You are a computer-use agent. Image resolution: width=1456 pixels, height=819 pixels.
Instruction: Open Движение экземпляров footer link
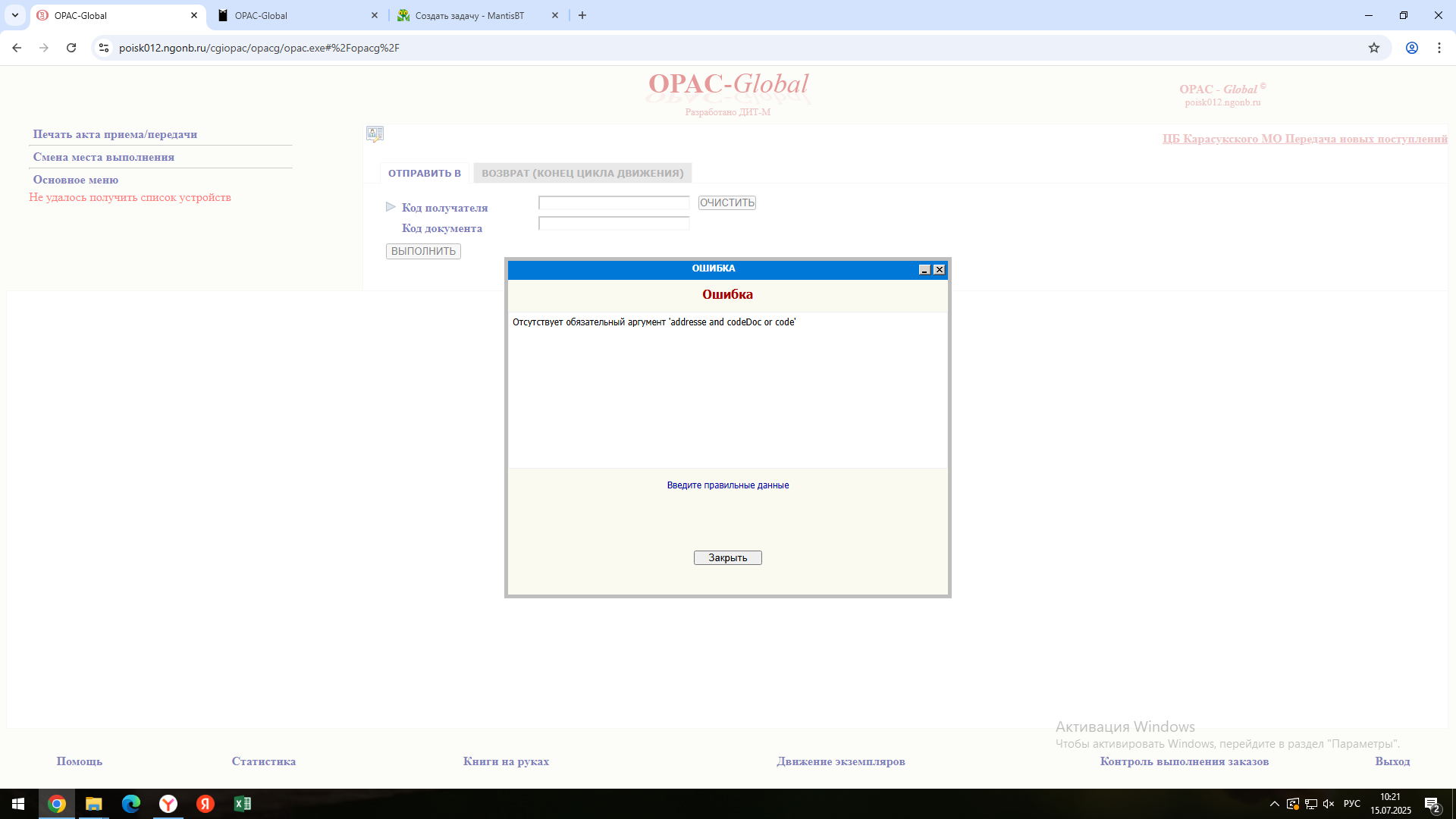(840, 761)
